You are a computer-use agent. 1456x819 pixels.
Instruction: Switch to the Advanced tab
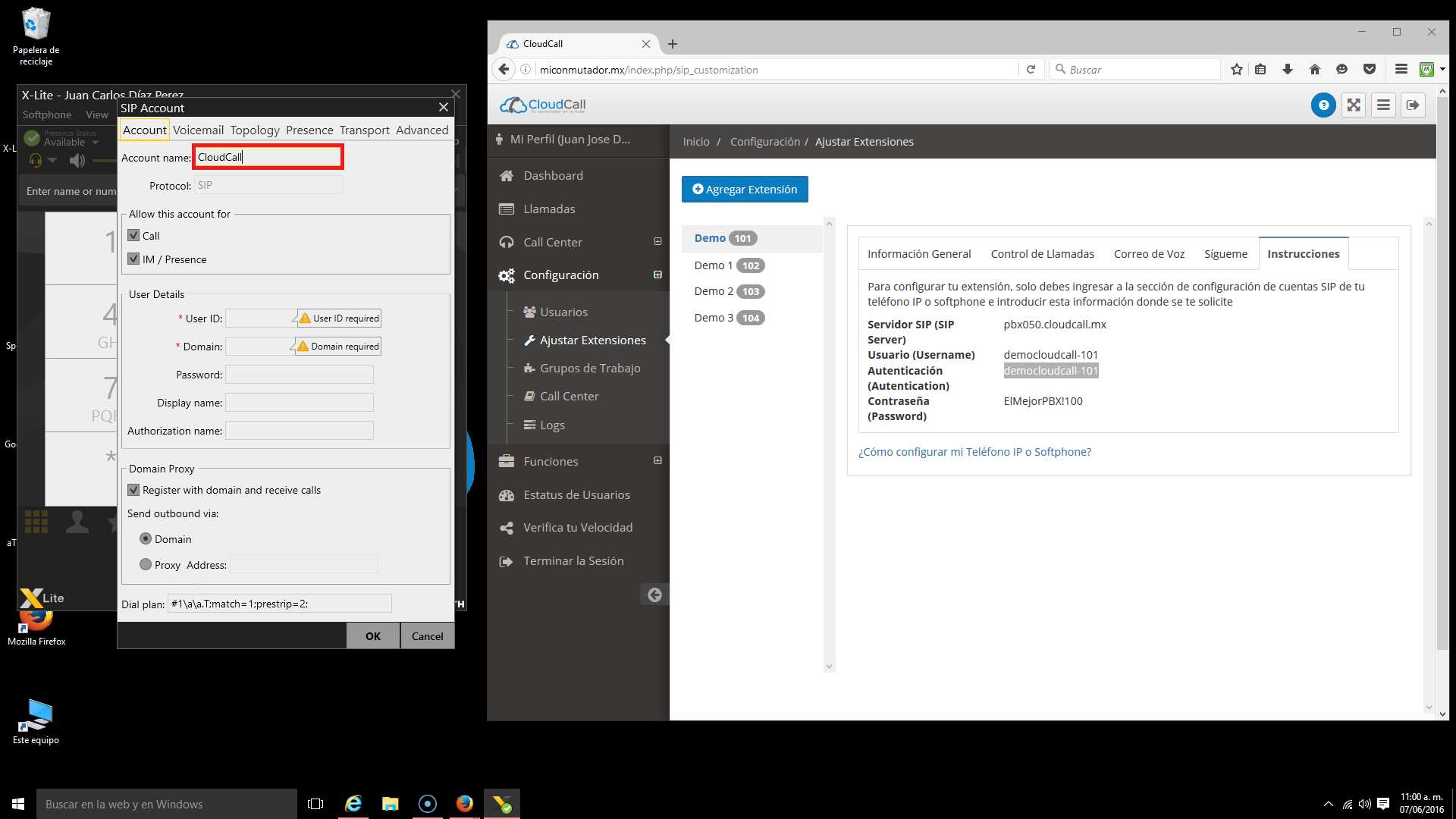click(x=422, y=130)
